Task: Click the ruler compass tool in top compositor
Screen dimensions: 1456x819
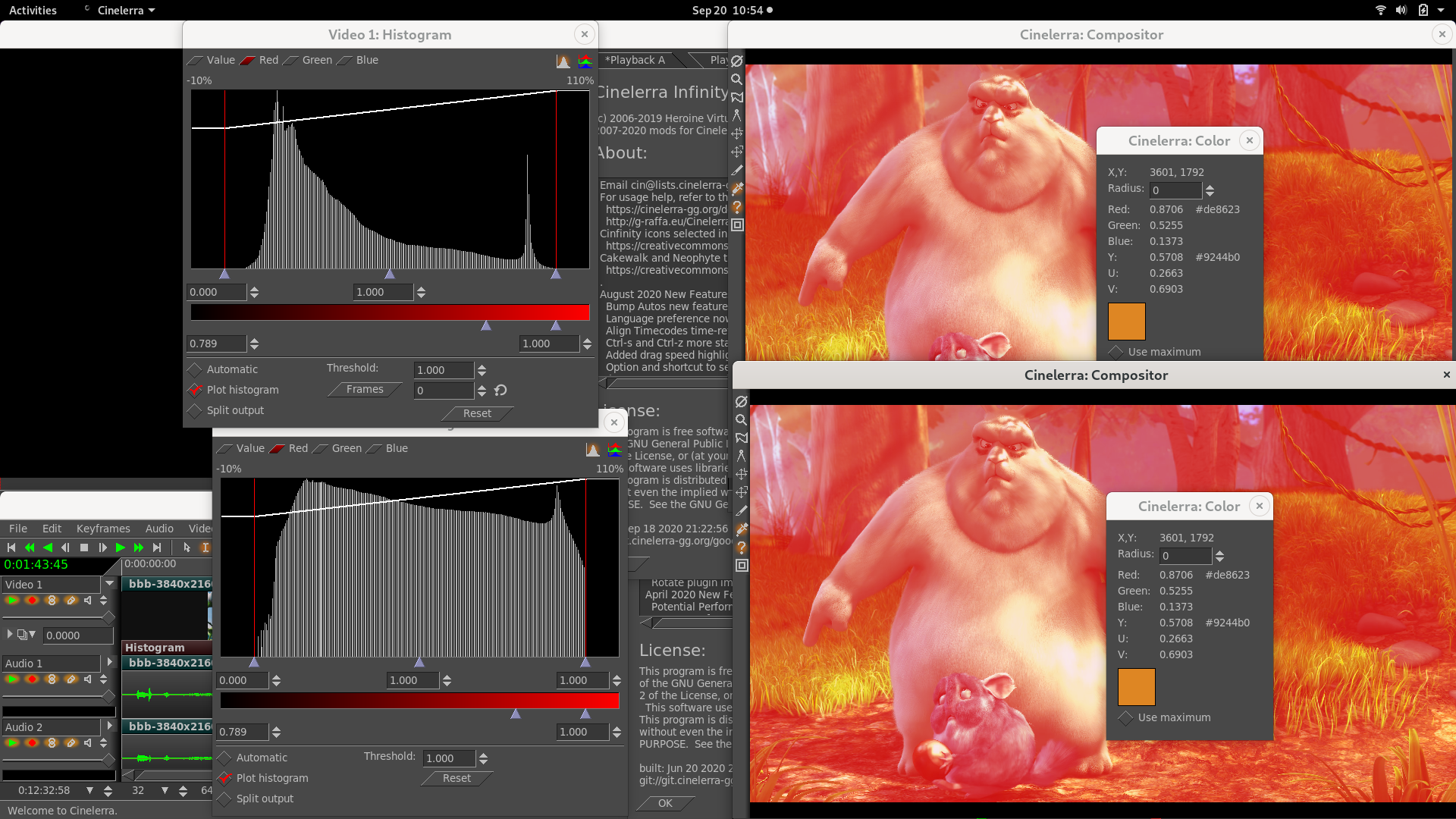Action: click(737, 115)
